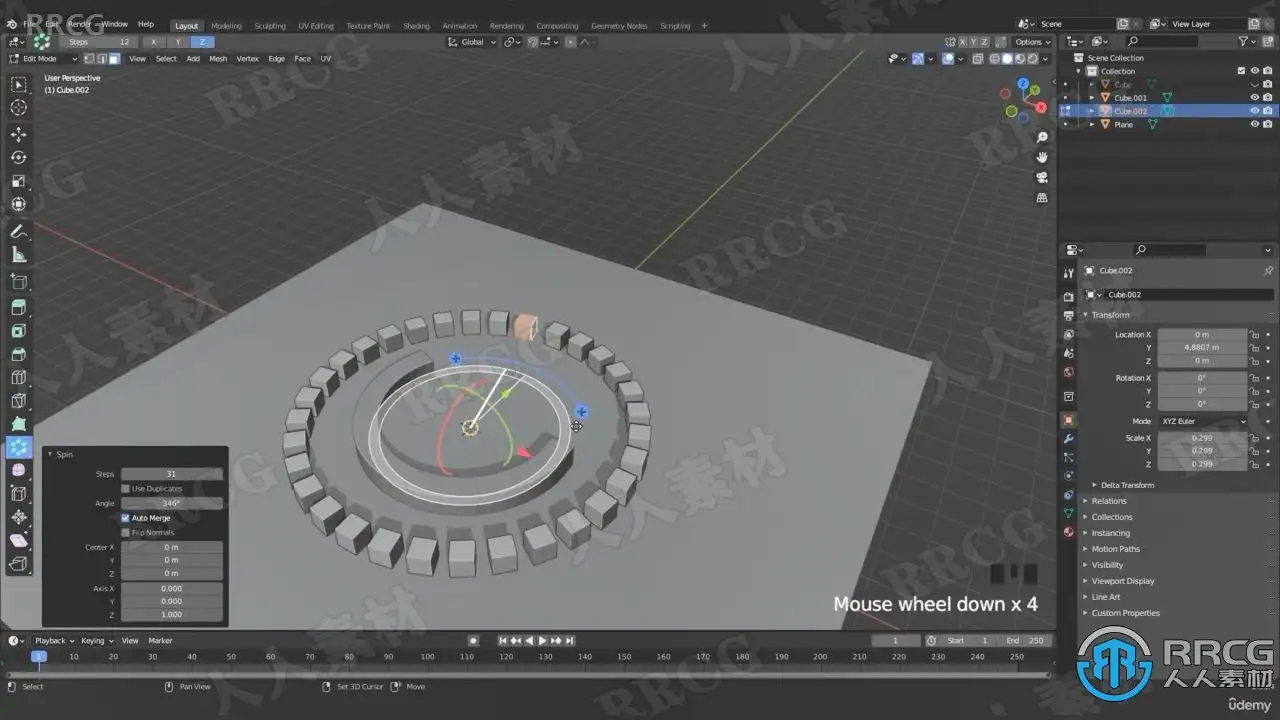Viewport: 1280px width, 720px height.
Task: Switch to camera view gizmo
Action: click(1042, 177)
